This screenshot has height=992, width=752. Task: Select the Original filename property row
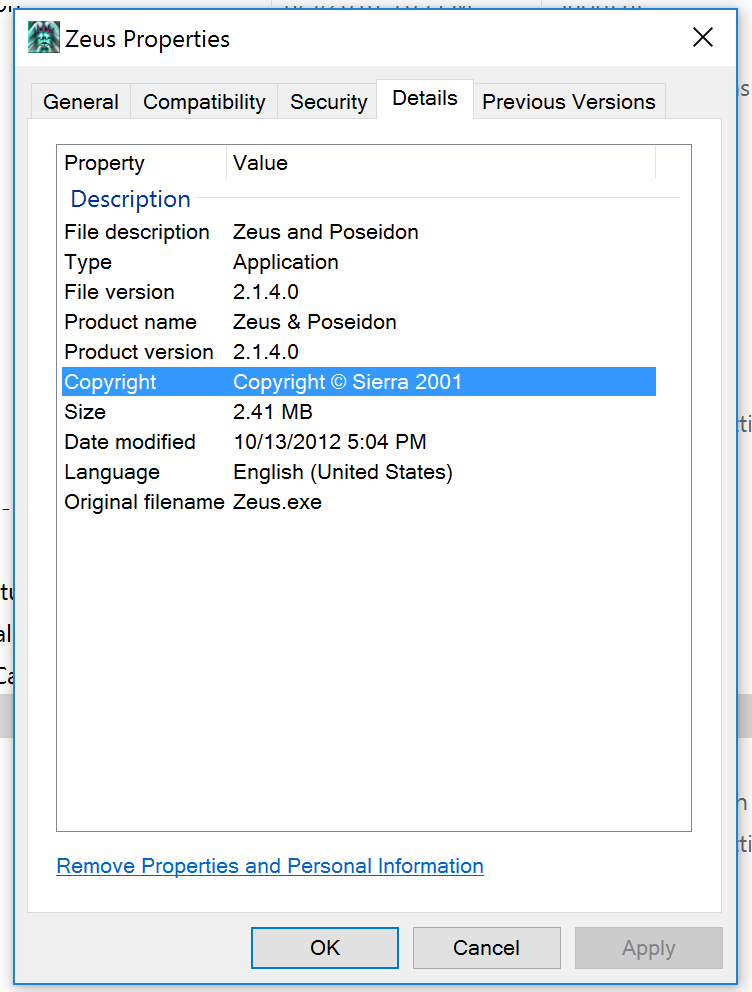[359, 502]
